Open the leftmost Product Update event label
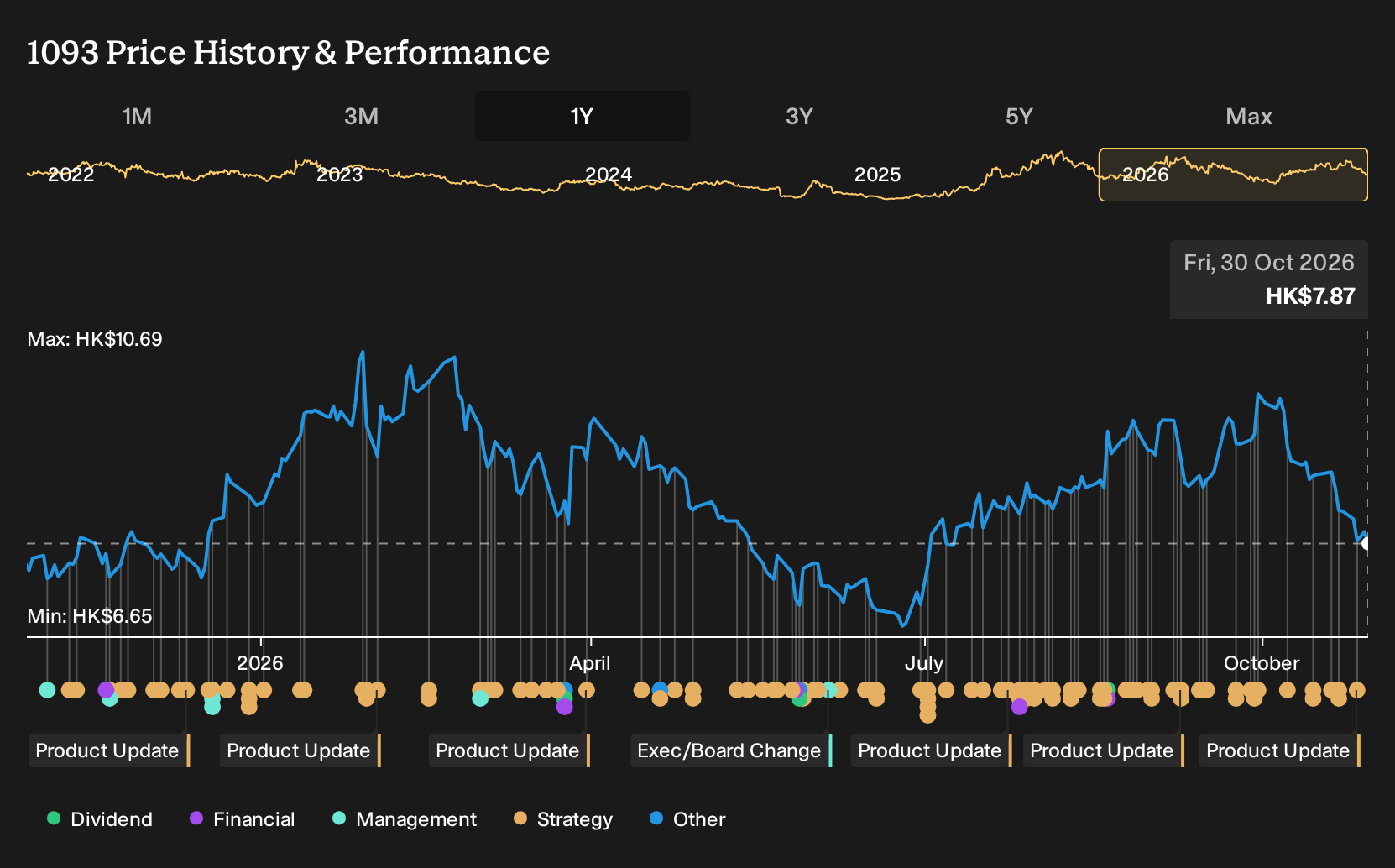 pyautogui.click(x=109, y=750)
